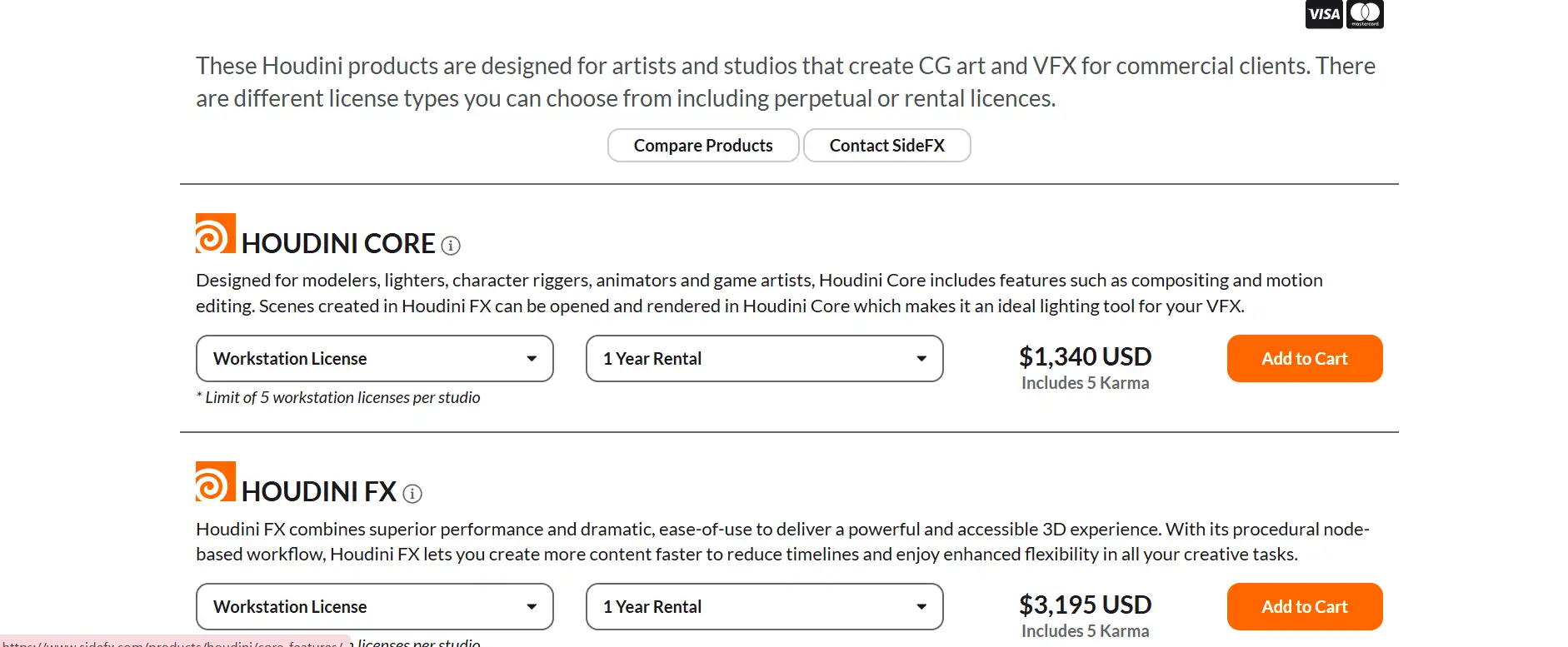
Task: Click the Compare Products button
Action: (x=703, y=146)
